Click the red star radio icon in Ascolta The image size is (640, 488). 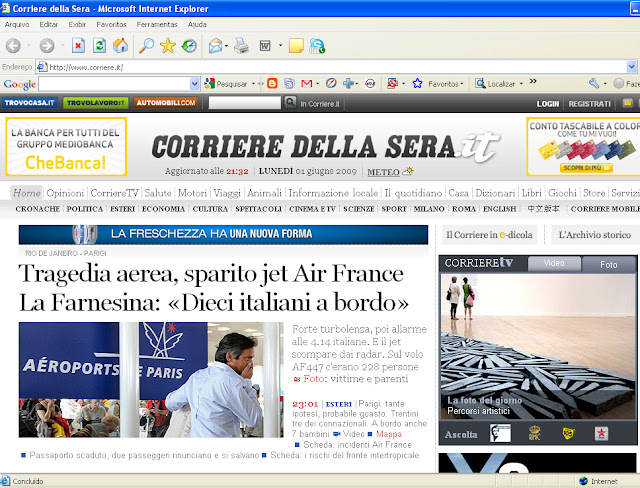[x=601, y=433]
